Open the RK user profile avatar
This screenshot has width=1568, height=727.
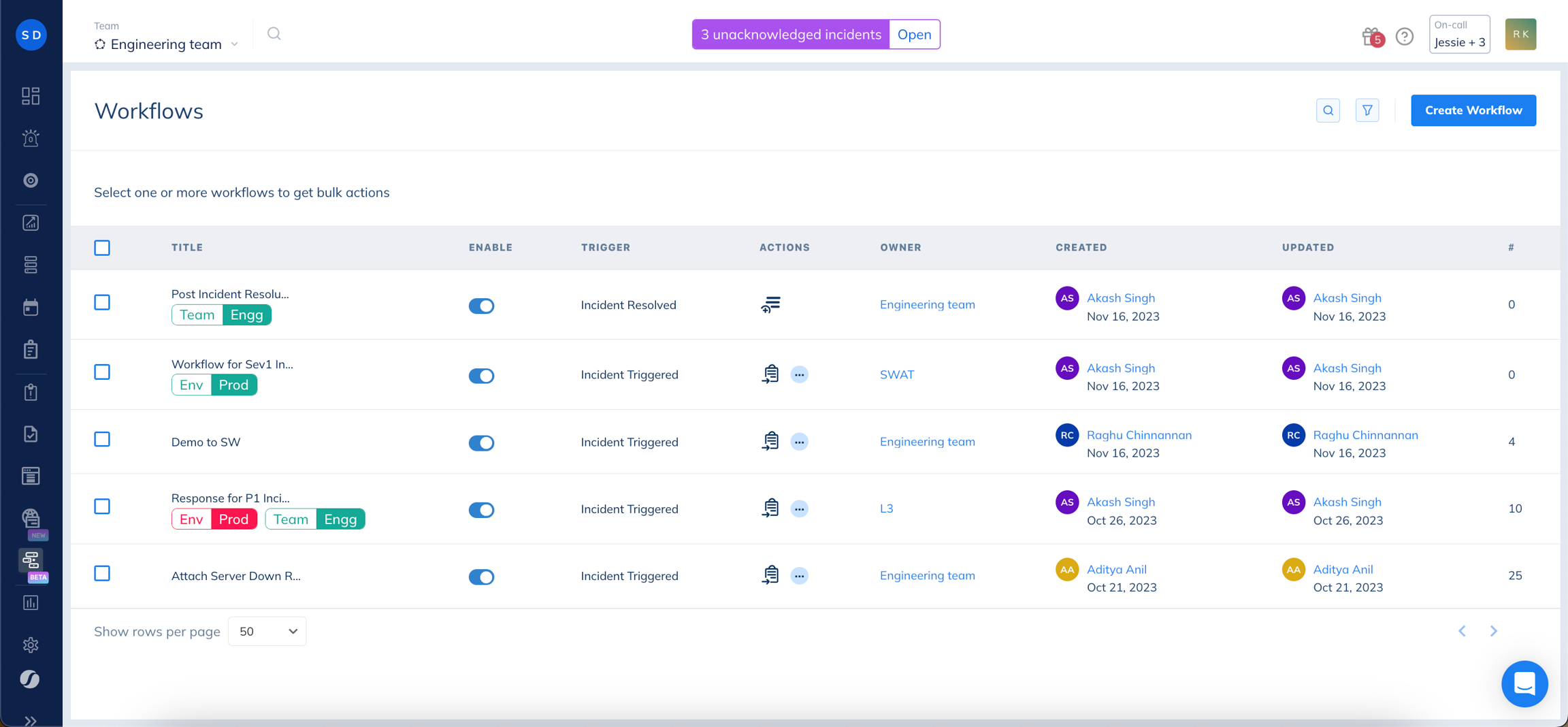(x=1520, y=34)
